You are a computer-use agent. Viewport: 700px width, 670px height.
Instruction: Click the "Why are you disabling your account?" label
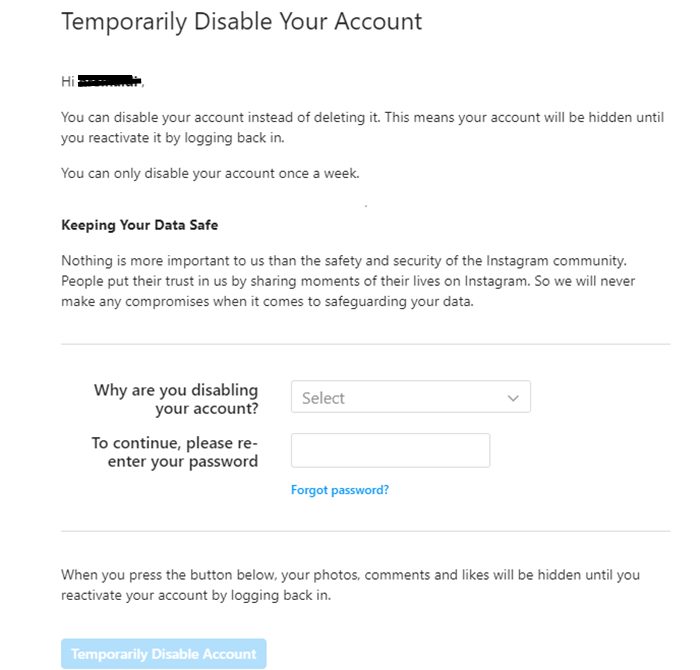[176, 399]
